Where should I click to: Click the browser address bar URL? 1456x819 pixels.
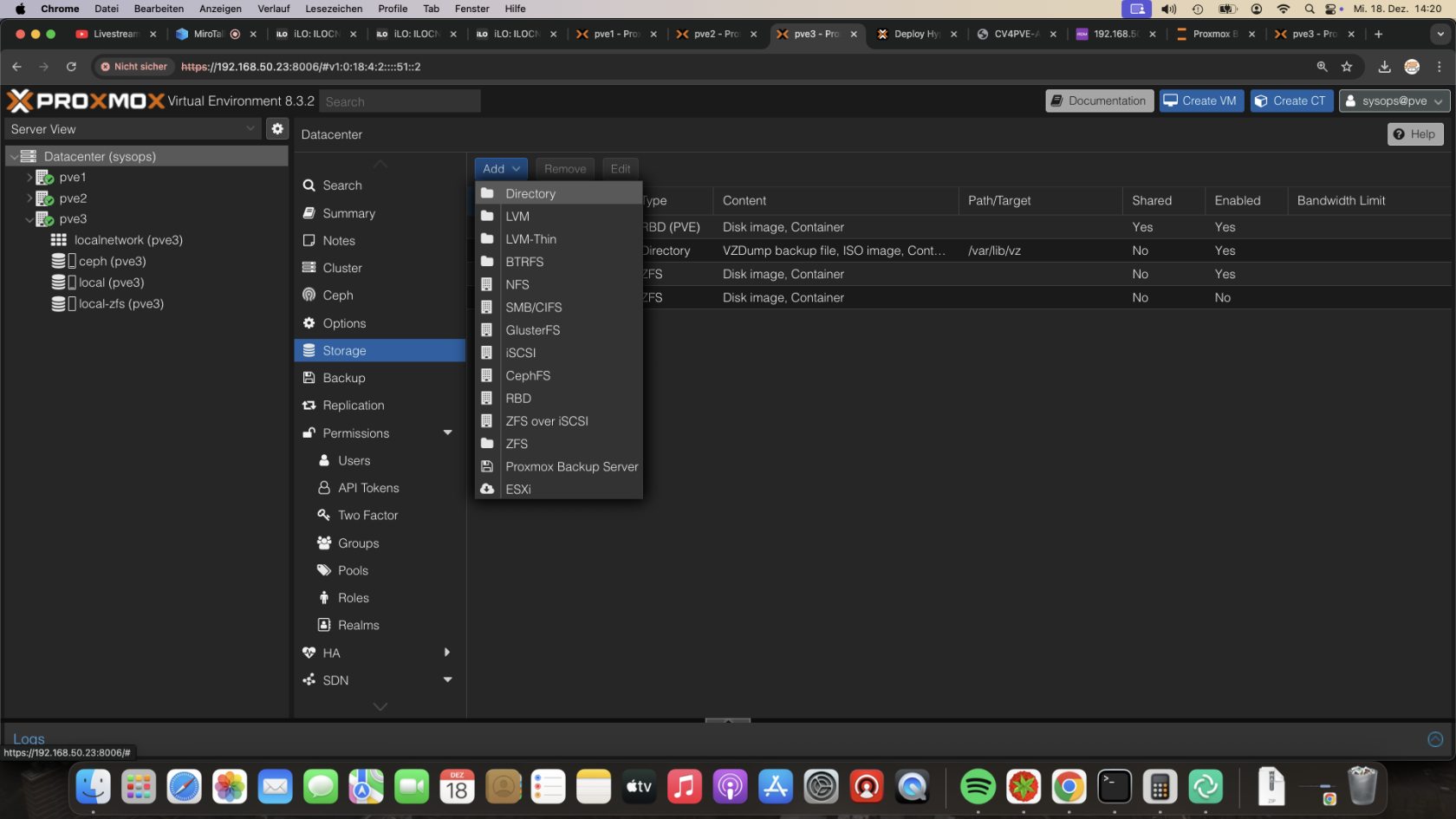pos(301,67)
